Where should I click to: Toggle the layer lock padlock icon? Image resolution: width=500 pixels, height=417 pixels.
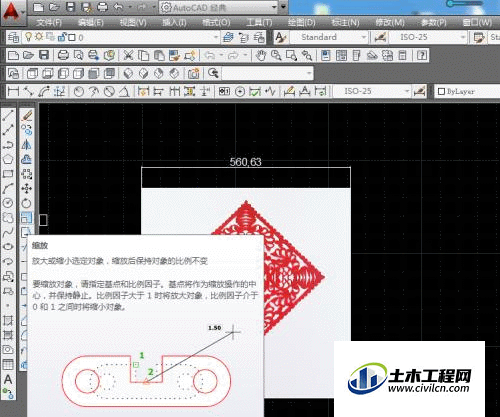click(62, 37)
